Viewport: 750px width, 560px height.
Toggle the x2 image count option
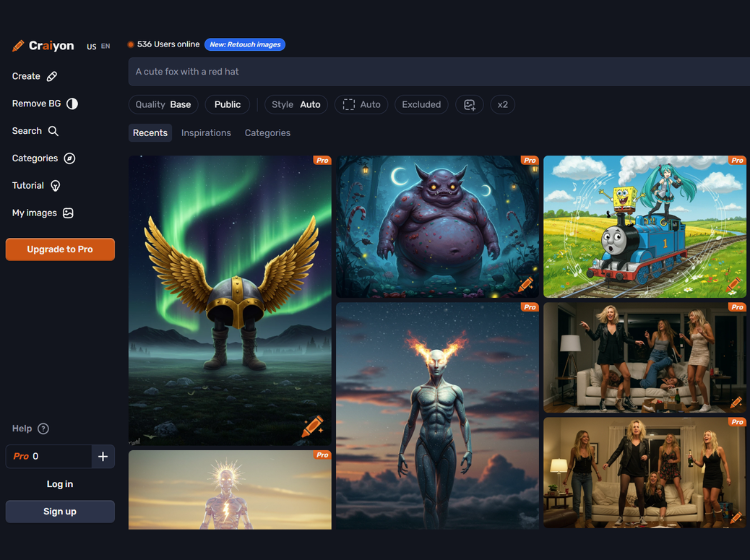[502, 104]
